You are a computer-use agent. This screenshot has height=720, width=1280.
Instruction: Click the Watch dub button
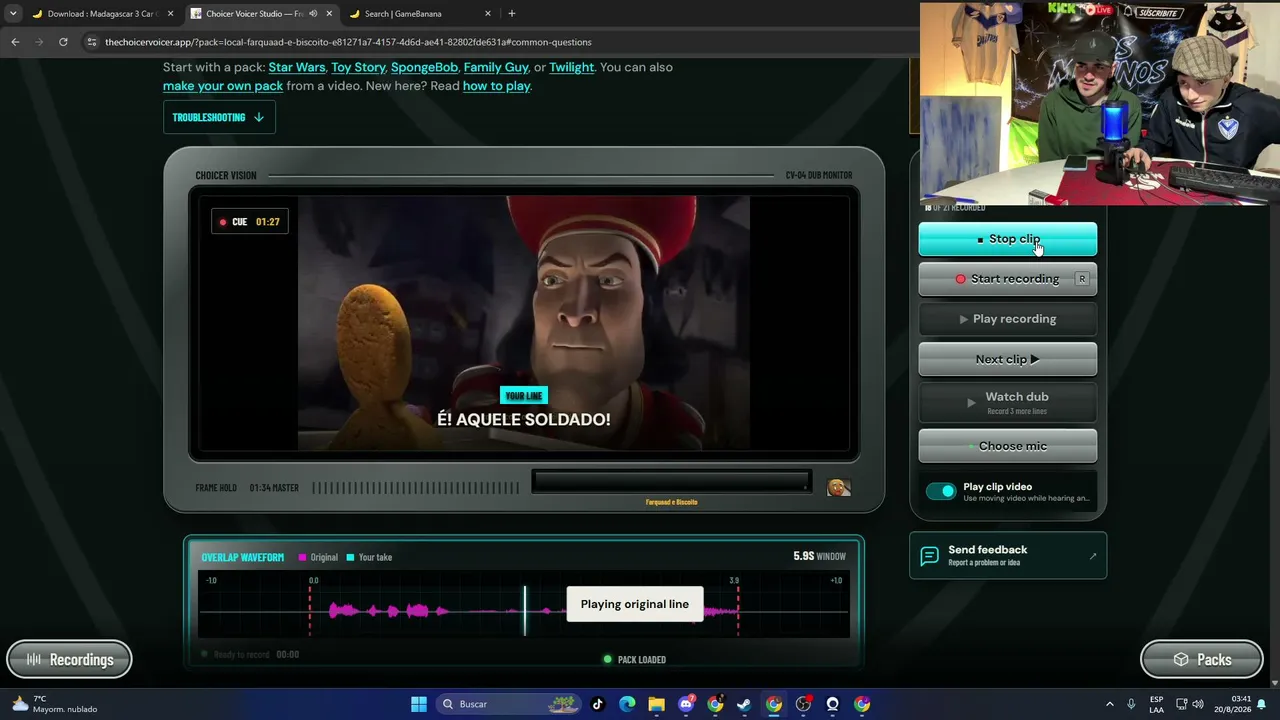(x=1007, y=402)
